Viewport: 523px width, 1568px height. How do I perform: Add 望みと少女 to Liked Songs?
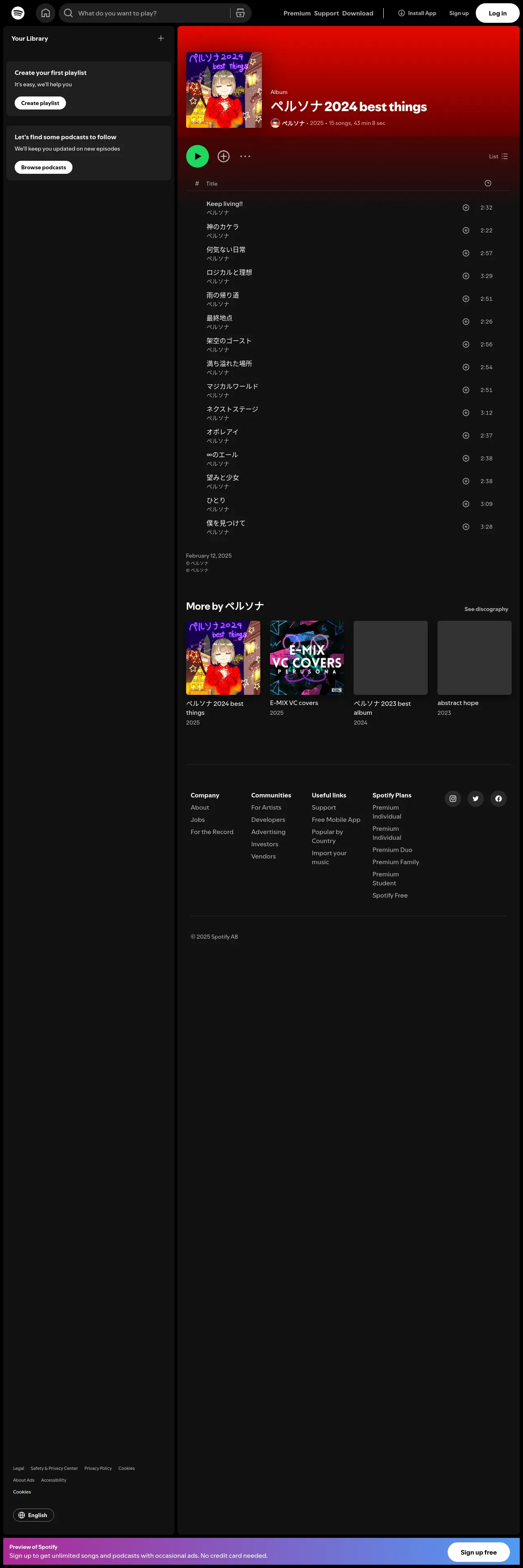(466, 482)
